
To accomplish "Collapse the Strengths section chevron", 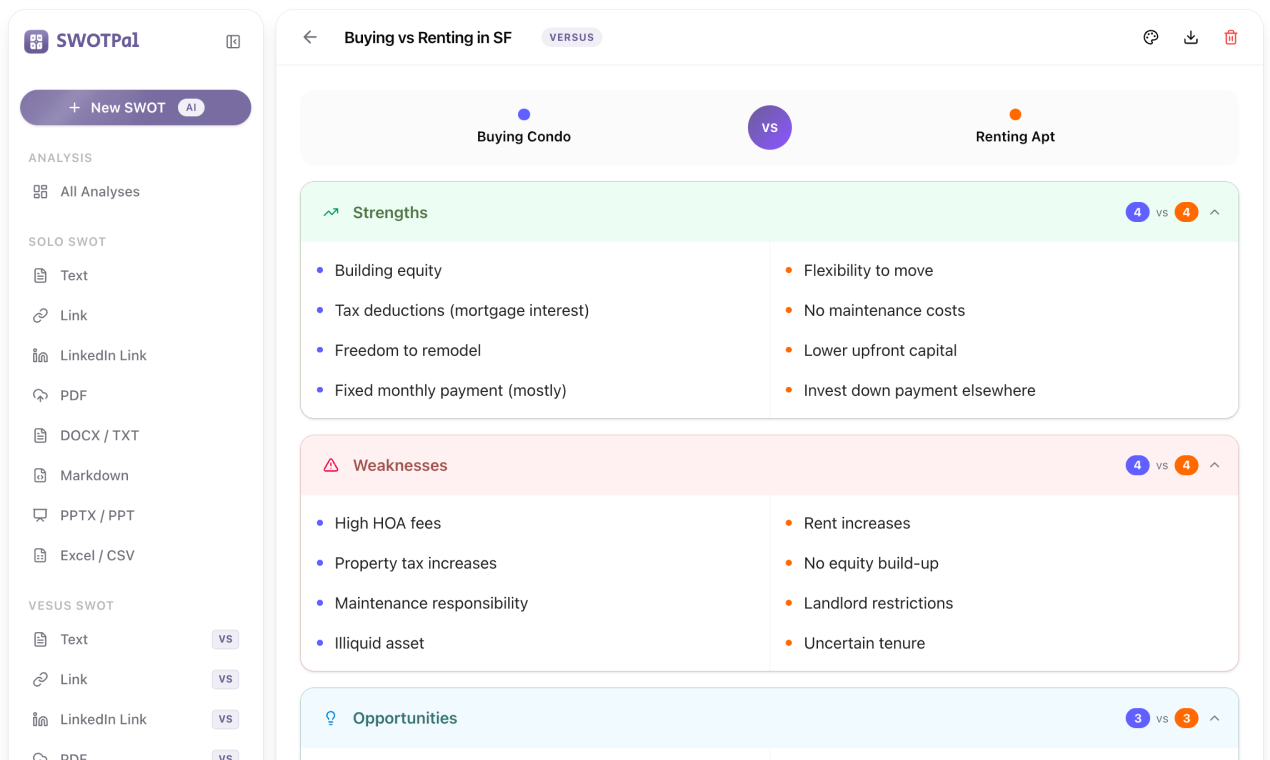I will 1214,212.
